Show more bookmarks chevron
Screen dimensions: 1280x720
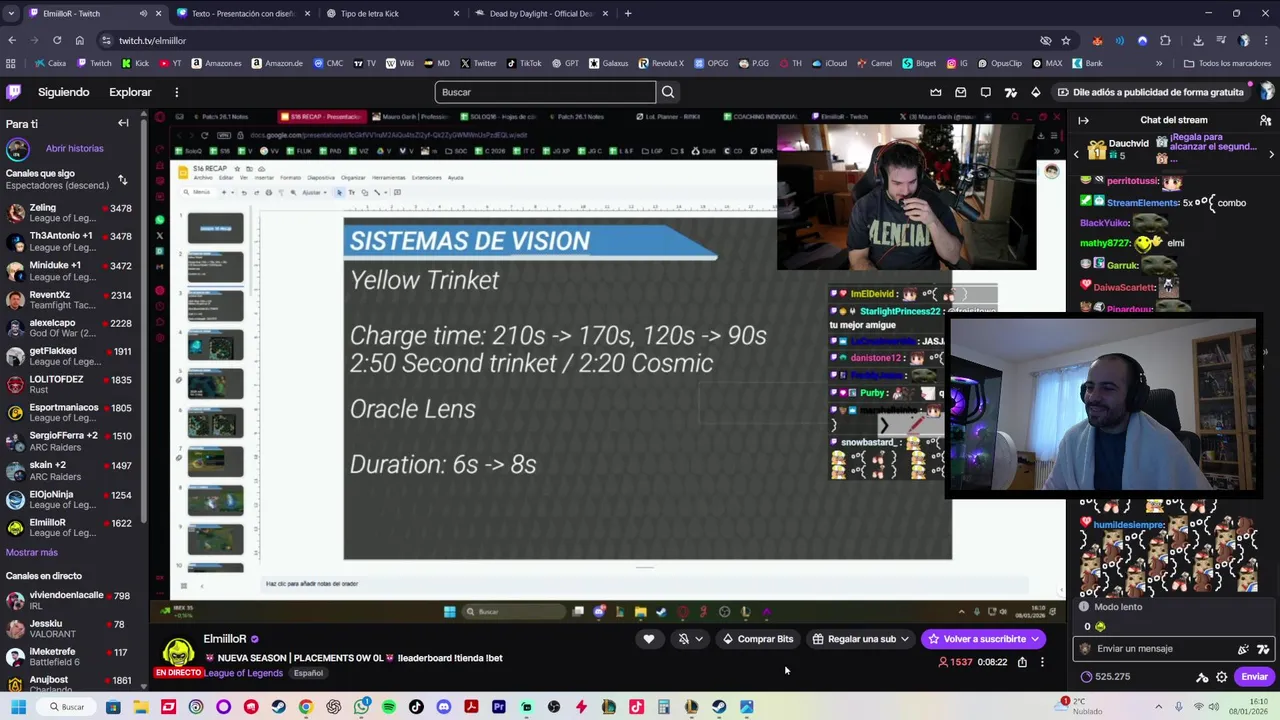click(1159, 63)
